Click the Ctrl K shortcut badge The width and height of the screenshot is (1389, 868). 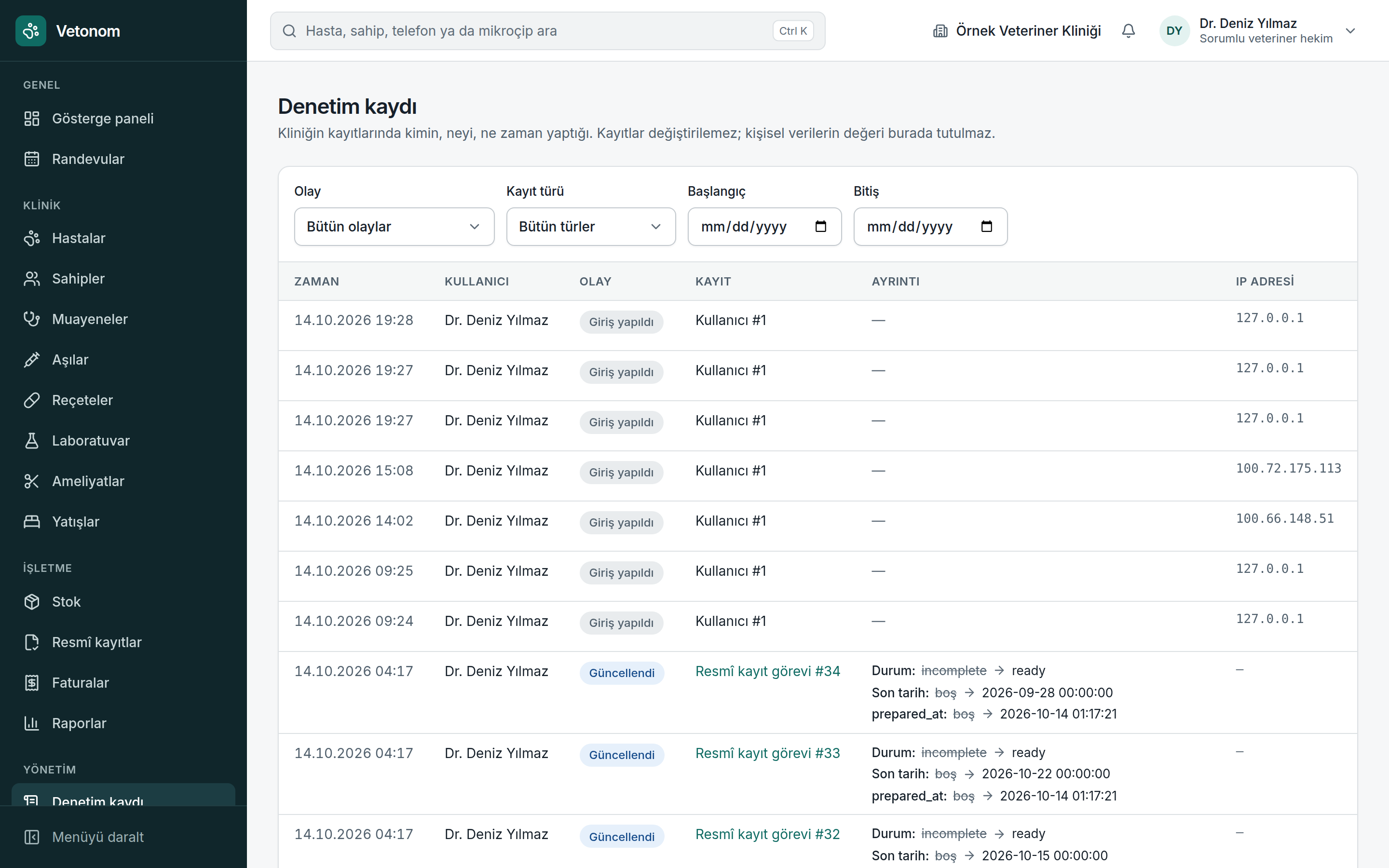(793, 31)
